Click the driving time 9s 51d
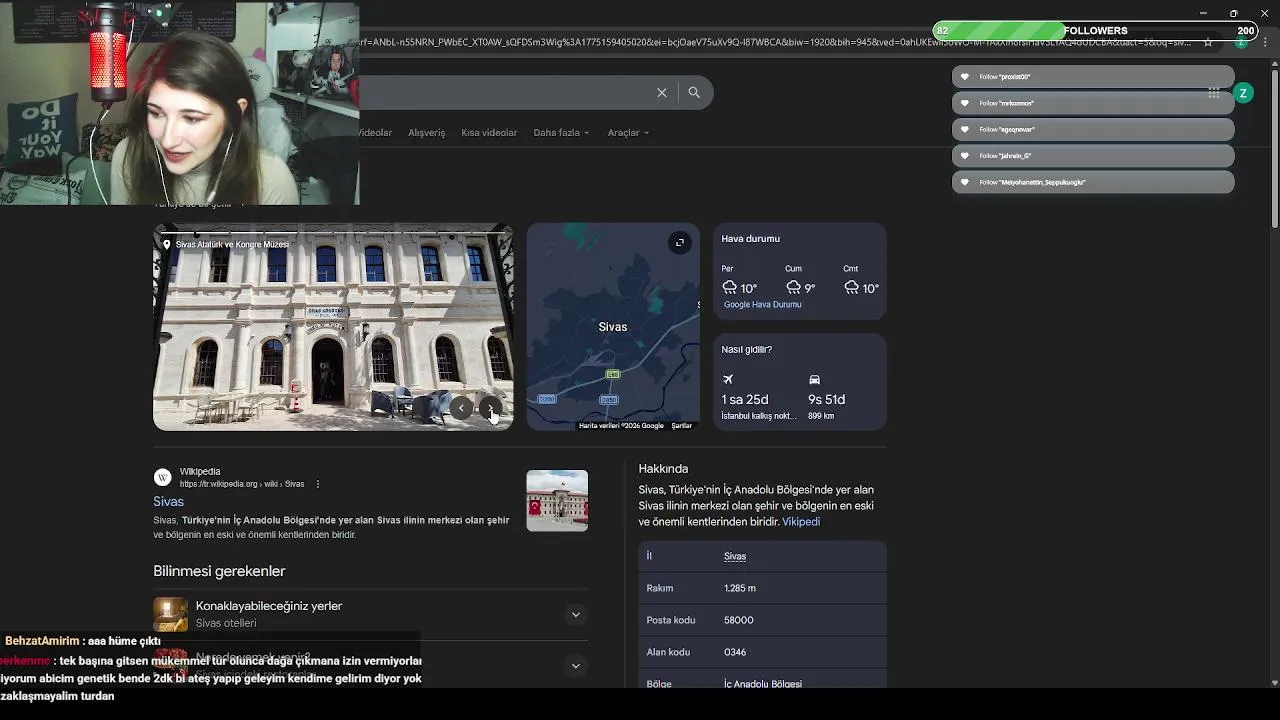 click(827, 399)
